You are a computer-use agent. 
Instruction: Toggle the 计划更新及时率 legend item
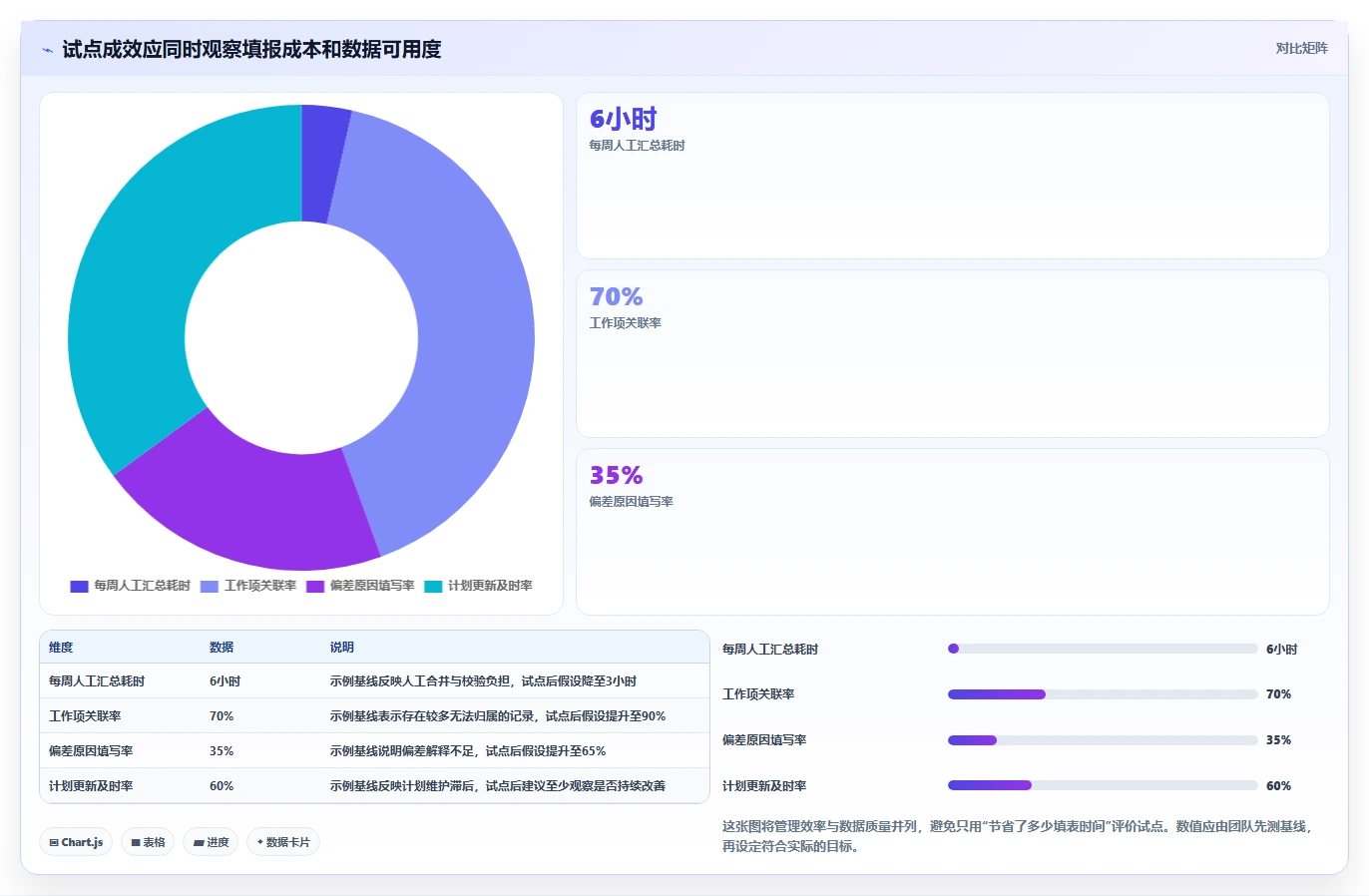pos(478,586)
